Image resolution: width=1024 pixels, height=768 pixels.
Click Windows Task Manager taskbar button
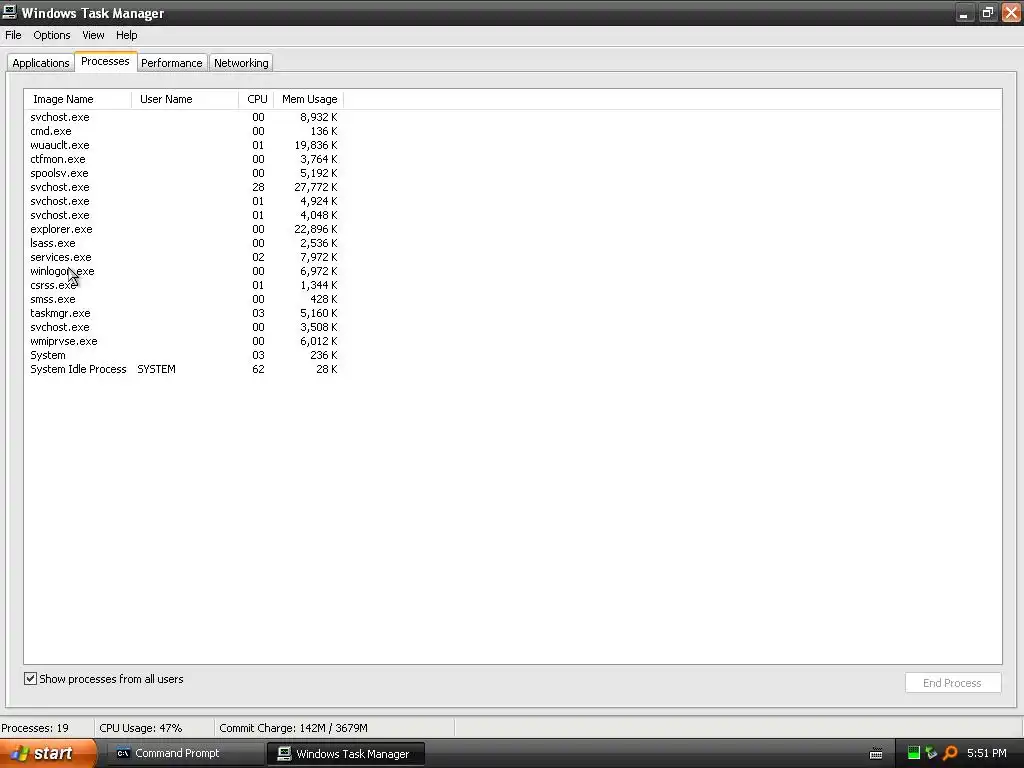346,754
